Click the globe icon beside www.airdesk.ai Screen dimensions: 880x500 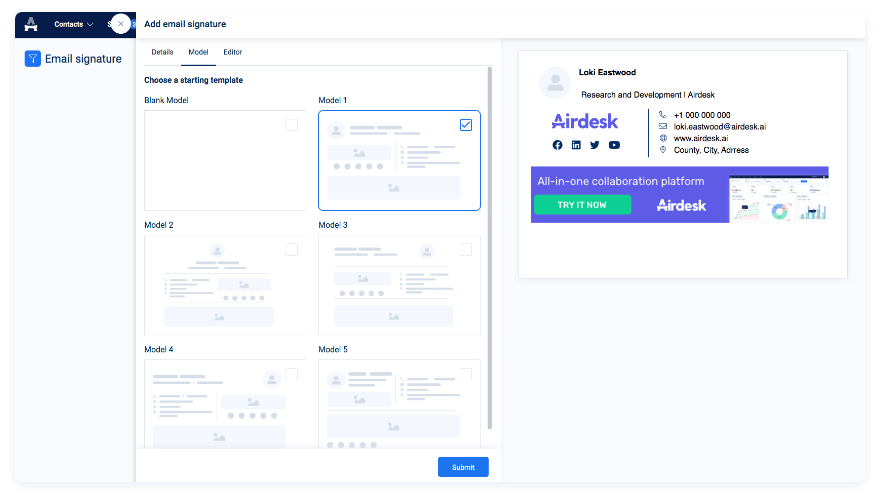[663, 138]
